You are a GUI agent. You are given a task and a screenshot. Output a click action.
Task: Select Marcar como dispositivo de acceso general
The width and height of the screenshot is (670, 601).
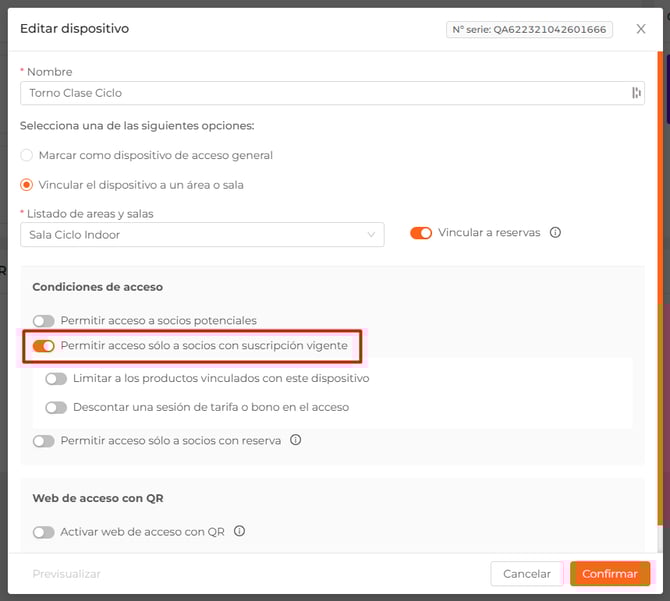pyautogui.click(x=27, y=156)
